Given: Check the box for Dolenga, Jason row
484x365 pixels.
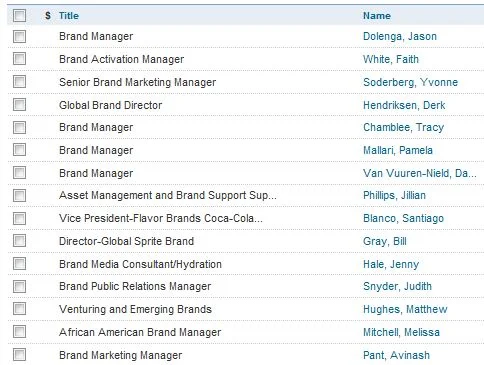Looking at the screenshot, I should coord(19,36).
